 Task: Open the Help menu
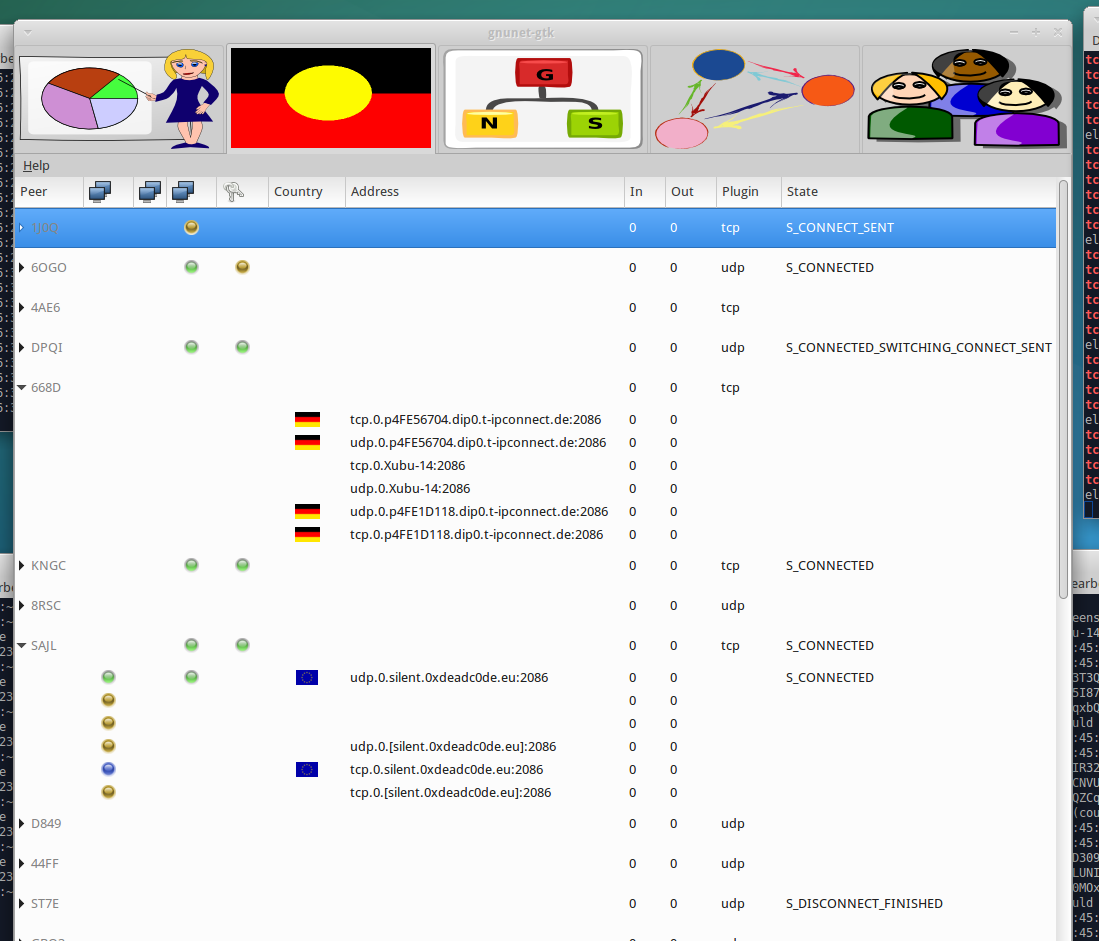[36, 166]
